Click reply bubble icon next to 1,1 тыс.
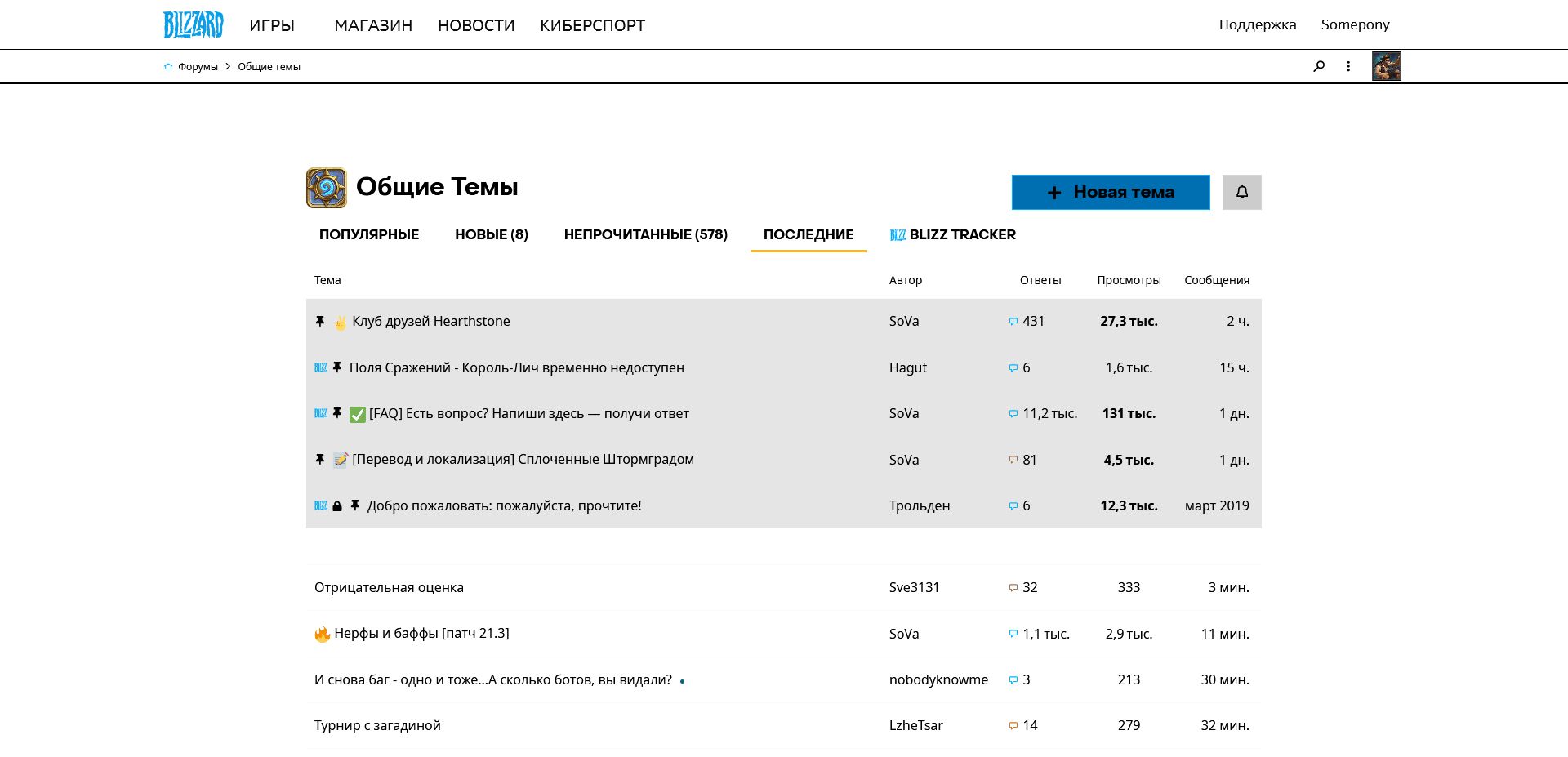This screenshot has width=1568, height=757. click(1013, 634)
